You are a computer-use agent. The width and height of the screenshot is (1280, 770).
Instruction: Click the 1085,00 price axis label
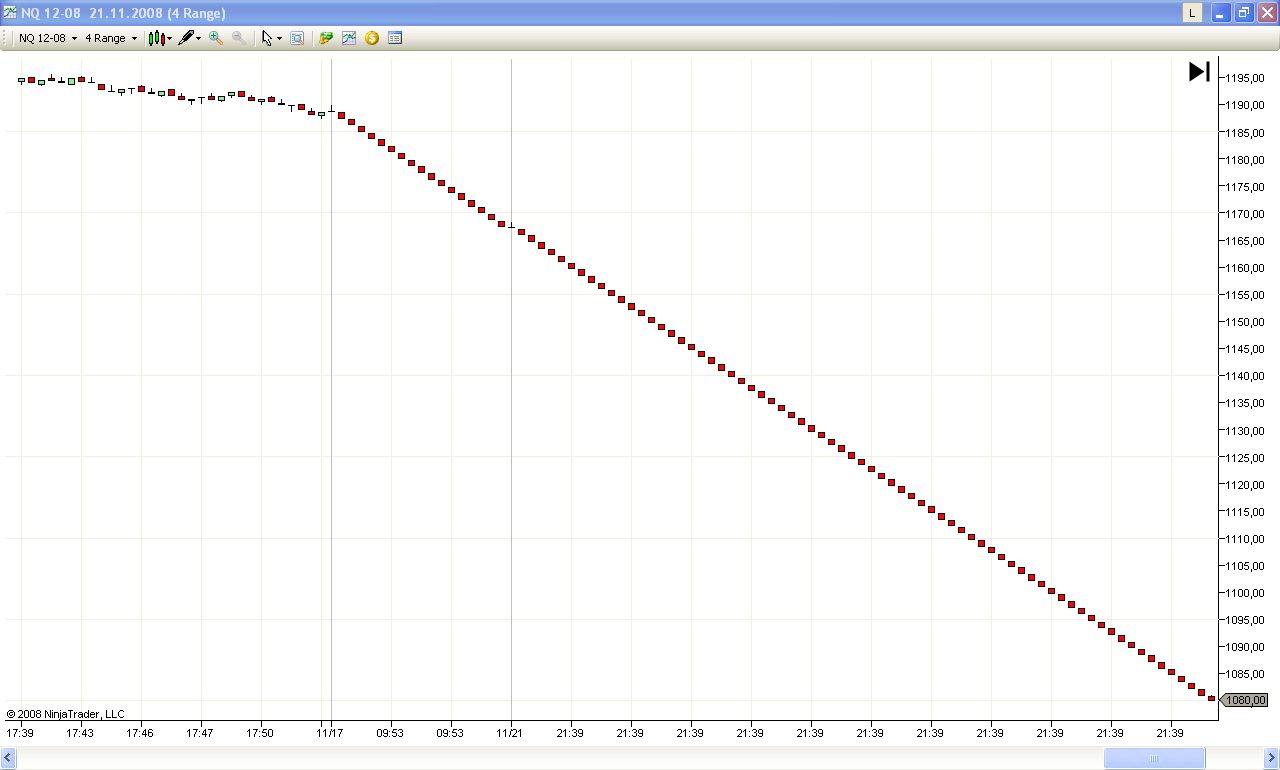(1246, 674)
